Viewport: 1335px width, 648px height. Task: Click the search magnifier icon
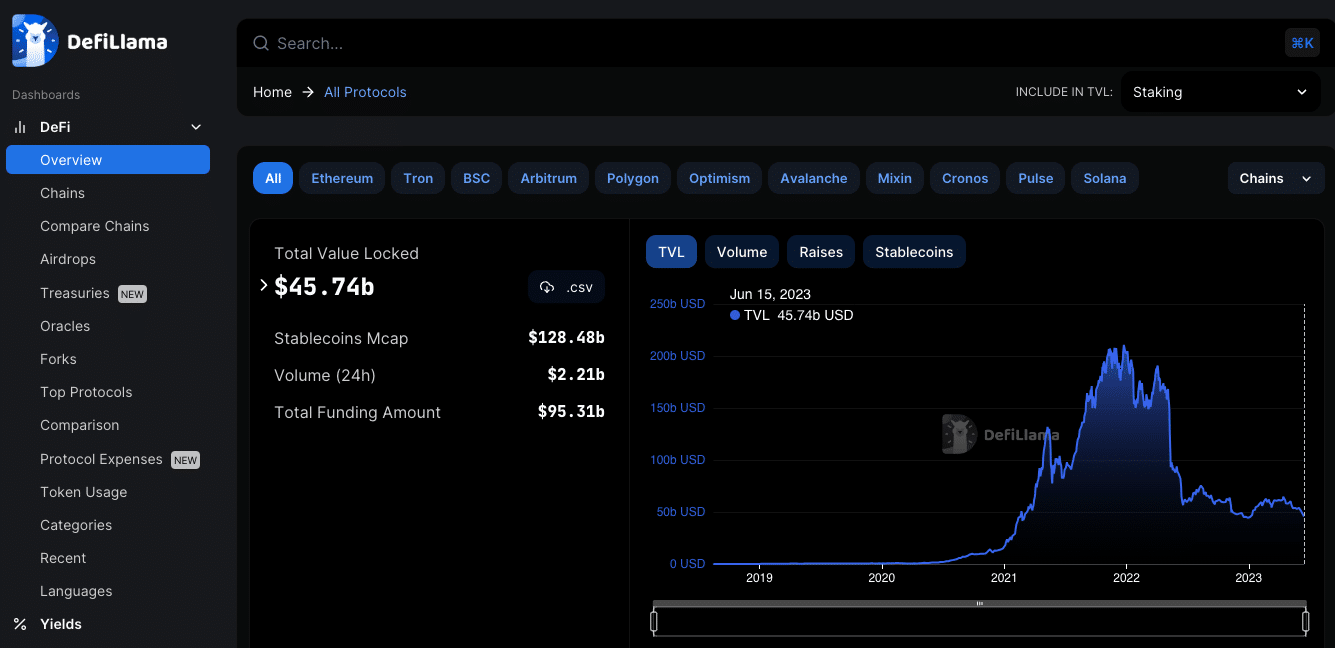(260, 43)
